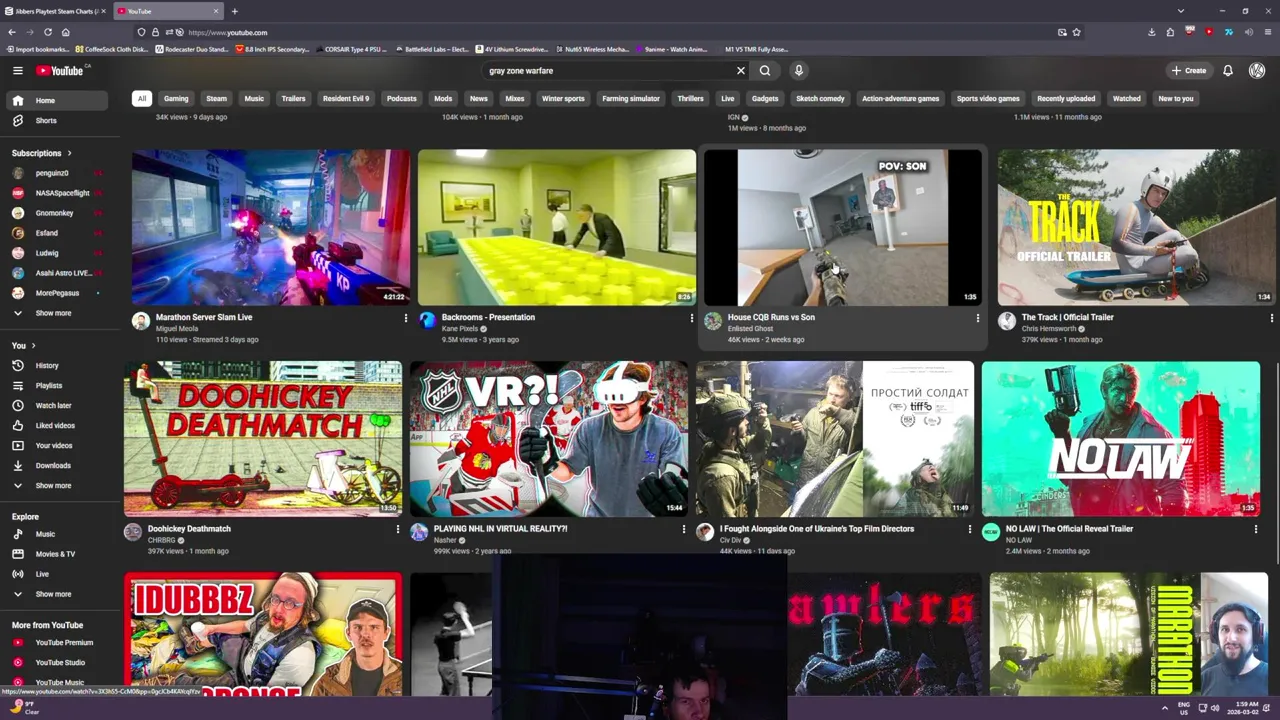Open YouTube Studio link

(55, 663)
